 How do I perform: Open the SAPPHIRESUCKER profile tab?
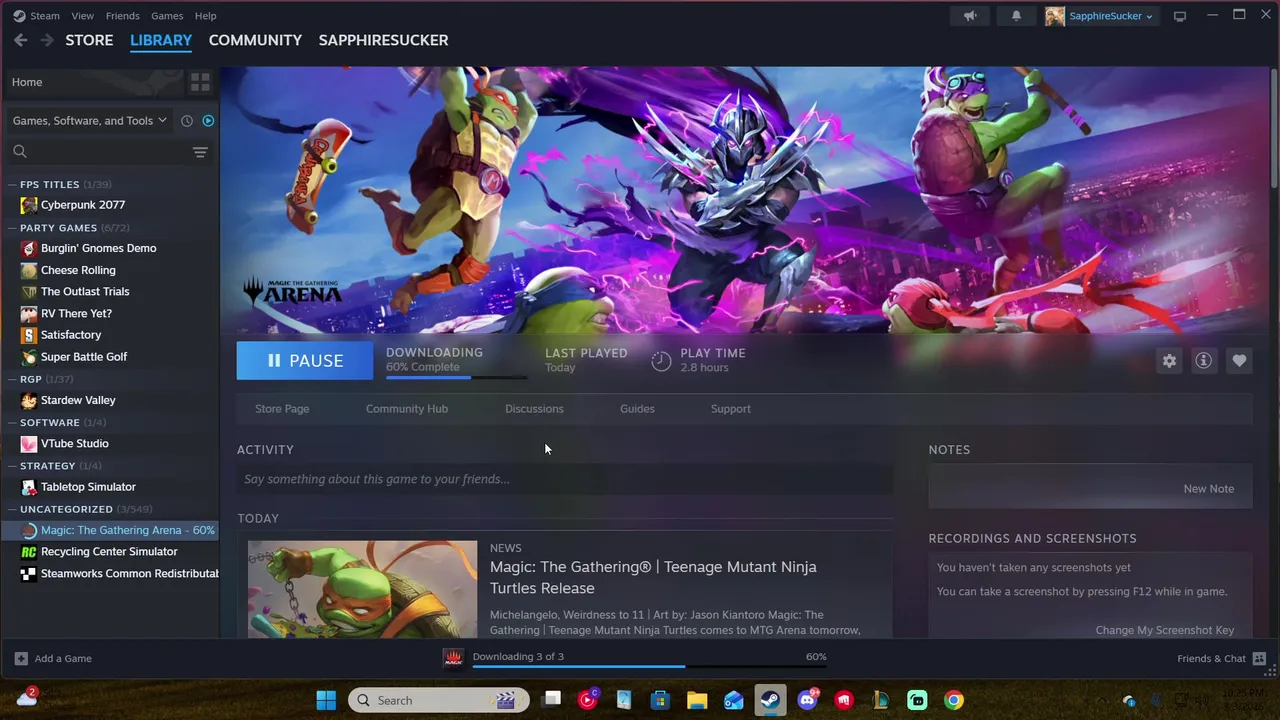pos(383,40)
